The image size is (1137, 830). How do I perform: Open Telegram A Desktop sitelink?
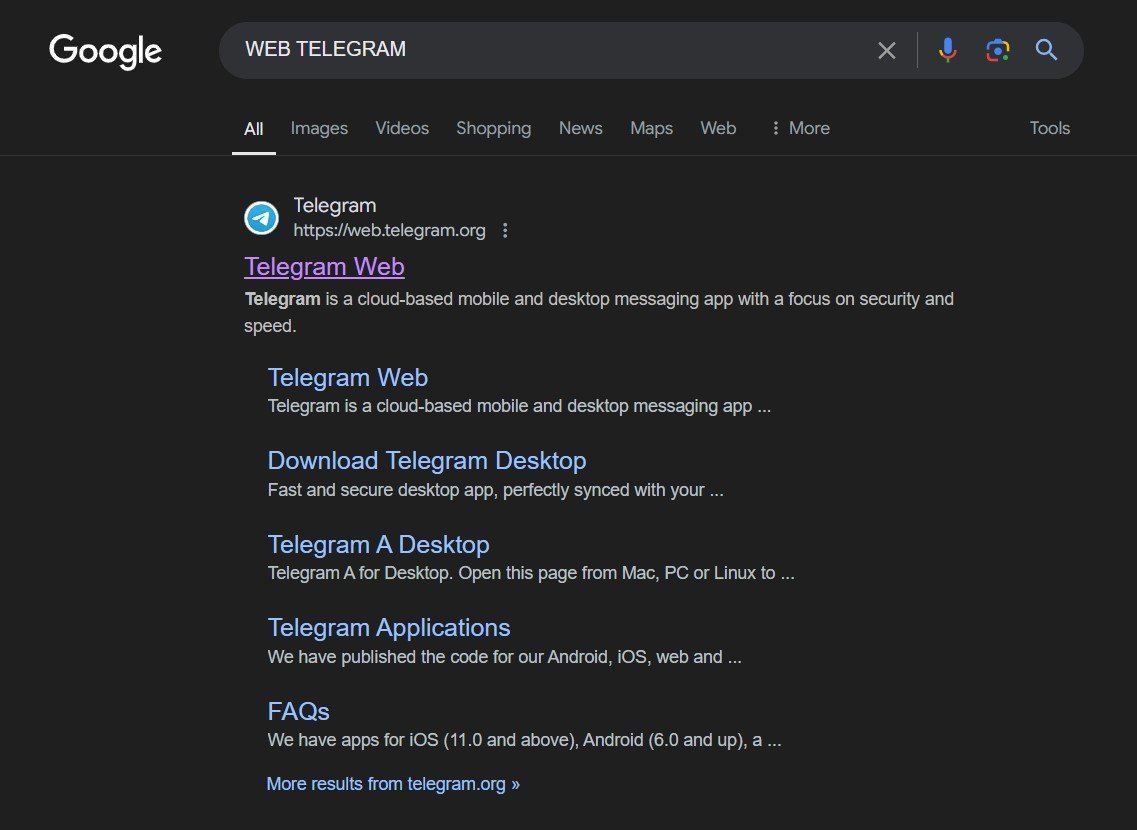click(x=378, y=544)
